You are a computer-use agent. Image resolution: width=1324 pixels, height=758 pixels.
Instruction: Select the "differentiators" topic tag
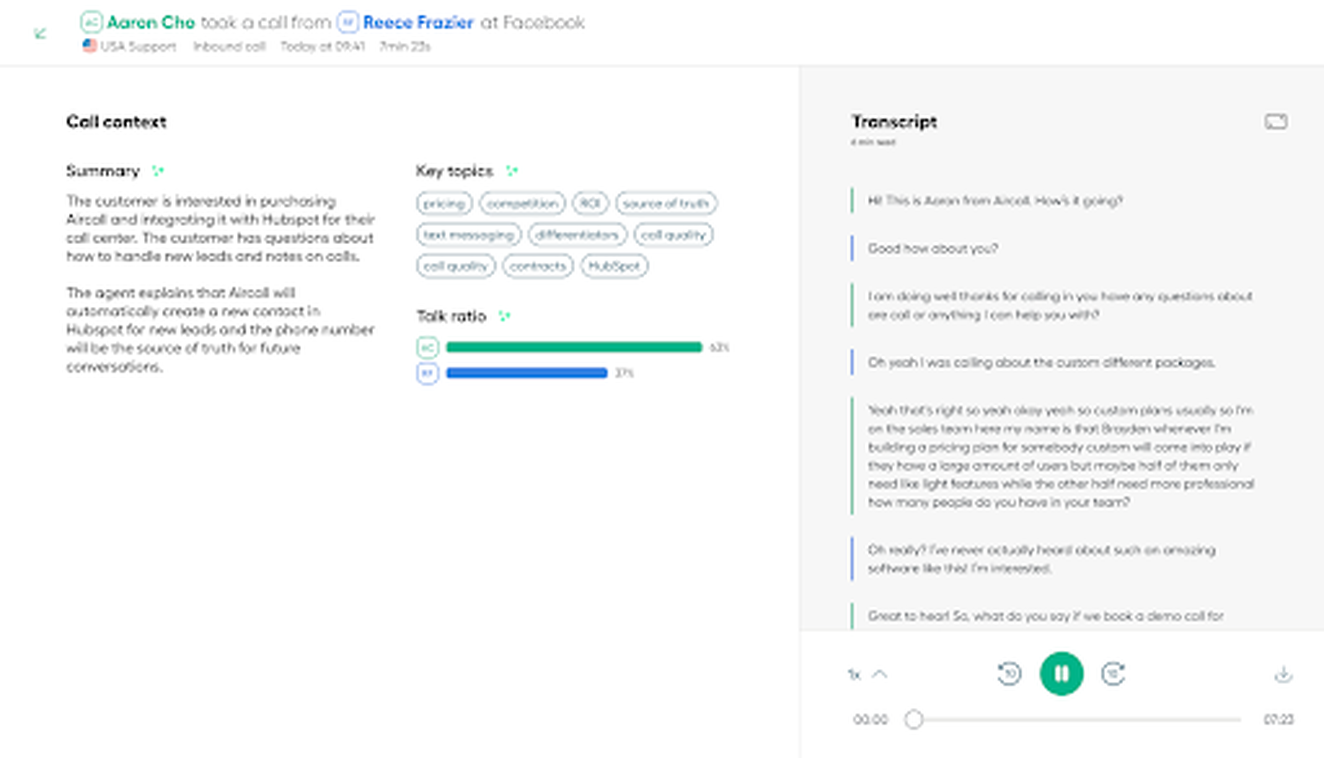pos(578,235)
